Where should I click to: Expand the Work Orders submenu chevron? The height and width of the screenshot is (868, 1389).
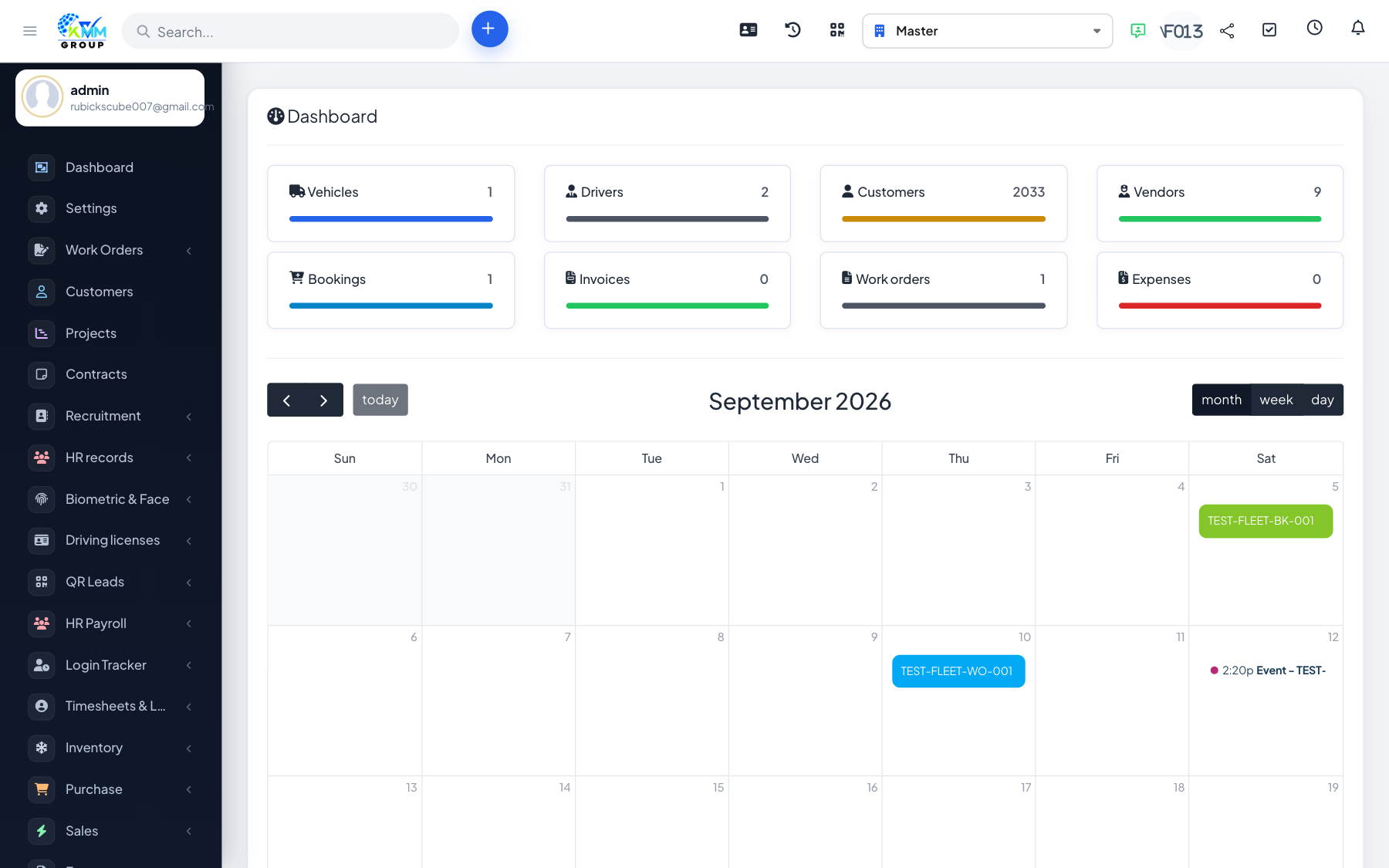tap(189, 251)
